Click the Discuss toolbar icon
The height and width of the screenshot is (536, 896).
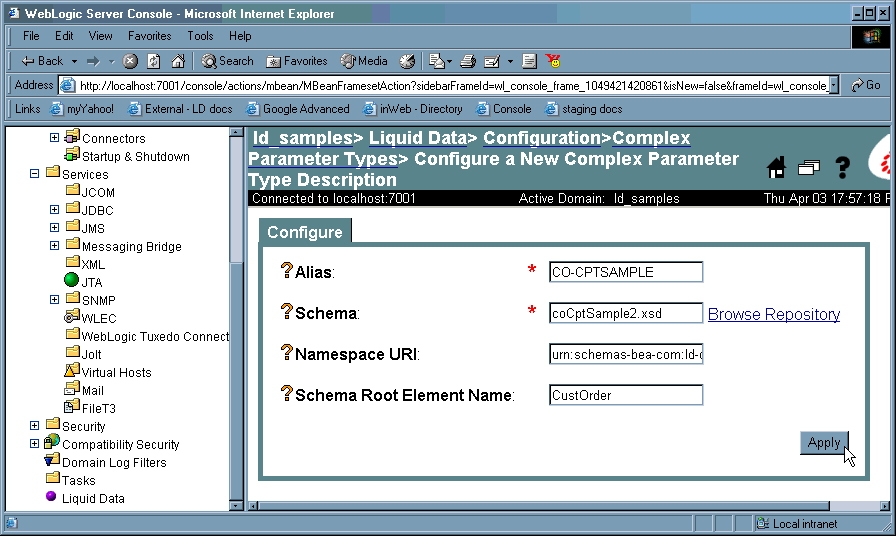pyautogui.click(x=530, y=61)
